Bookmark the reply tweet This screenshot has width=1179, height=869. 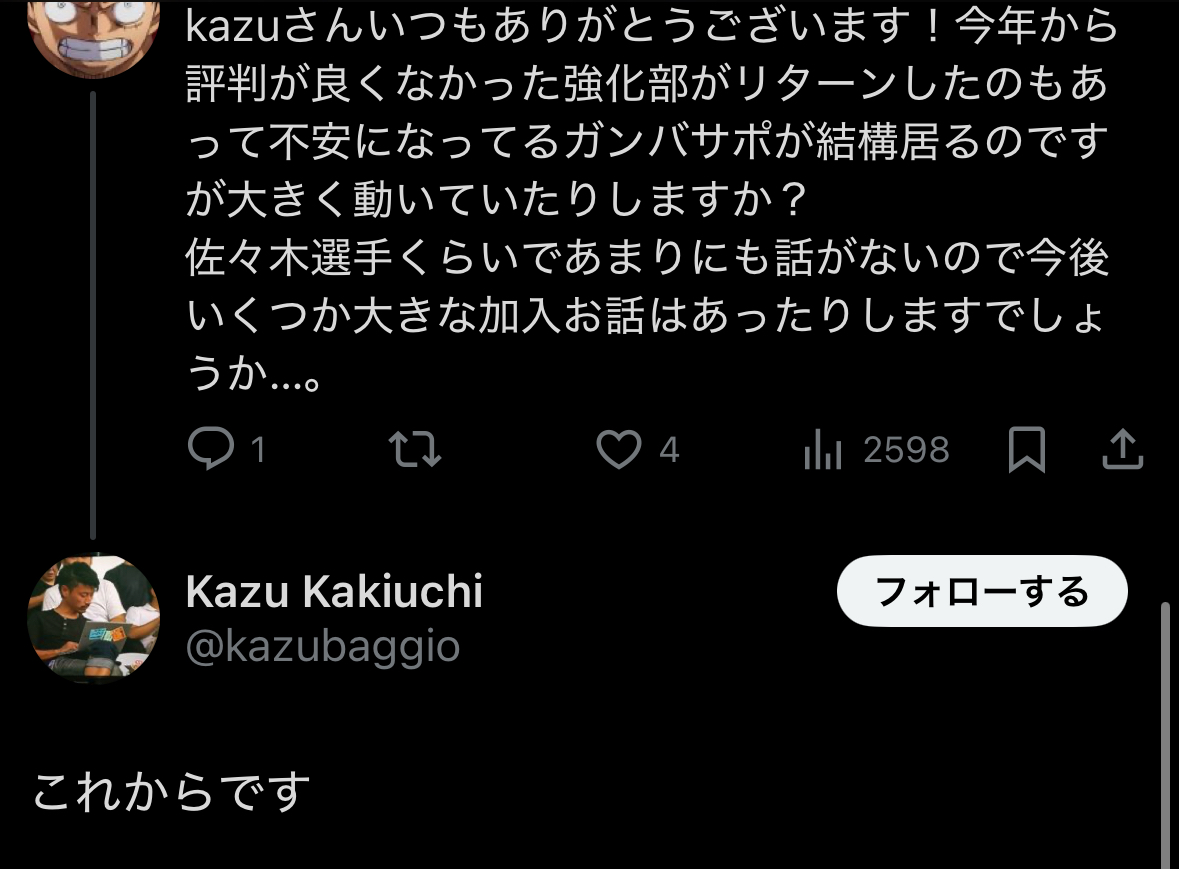point(1026,449)
